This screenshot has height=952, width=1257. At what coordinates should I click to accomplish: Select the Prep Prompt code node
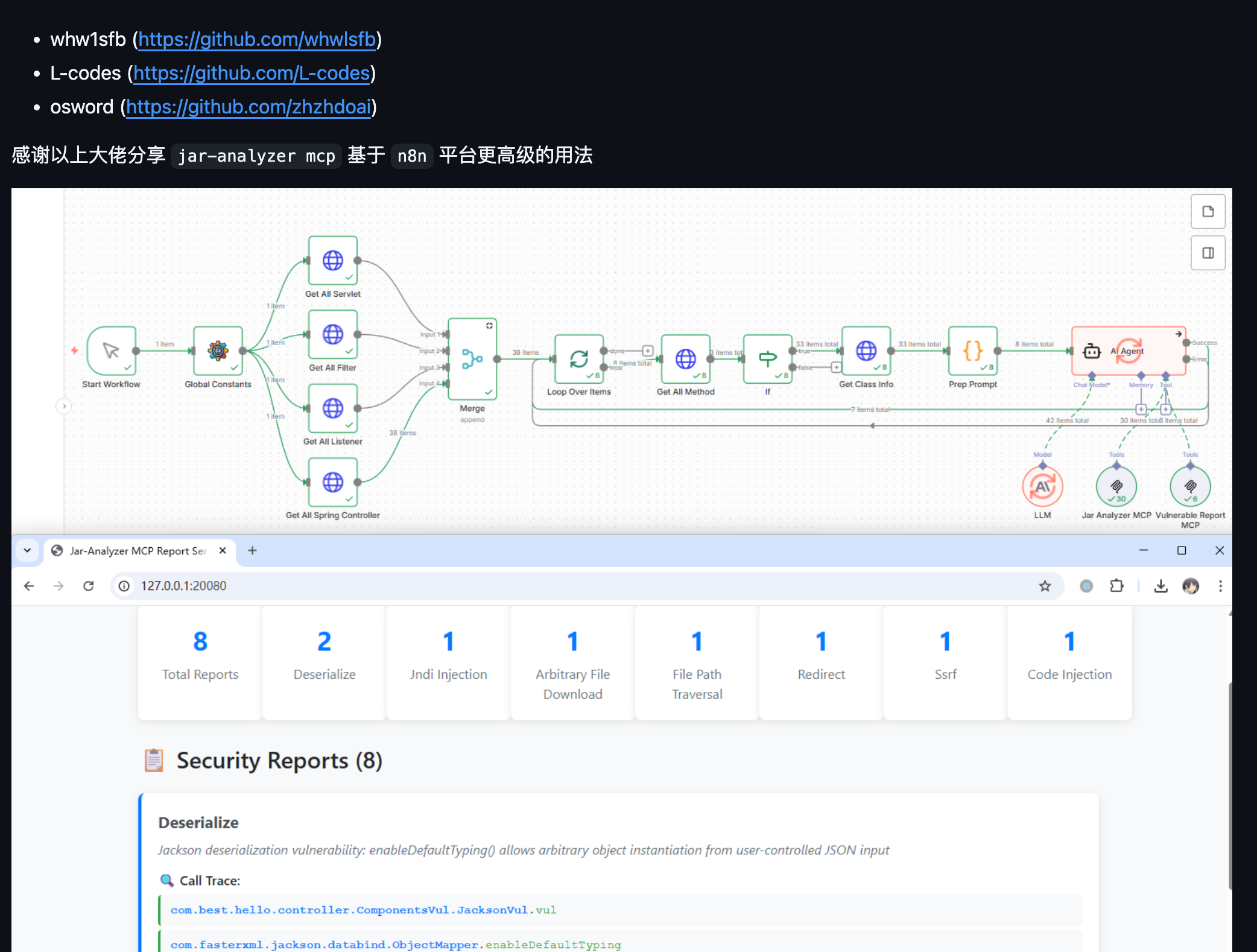click(973, 351)
